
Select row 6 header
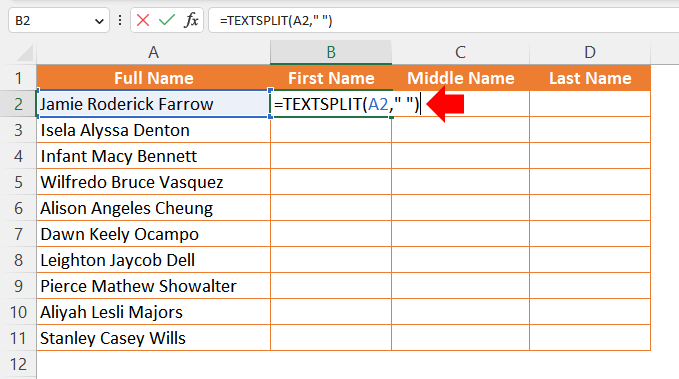tap(18, 208)
